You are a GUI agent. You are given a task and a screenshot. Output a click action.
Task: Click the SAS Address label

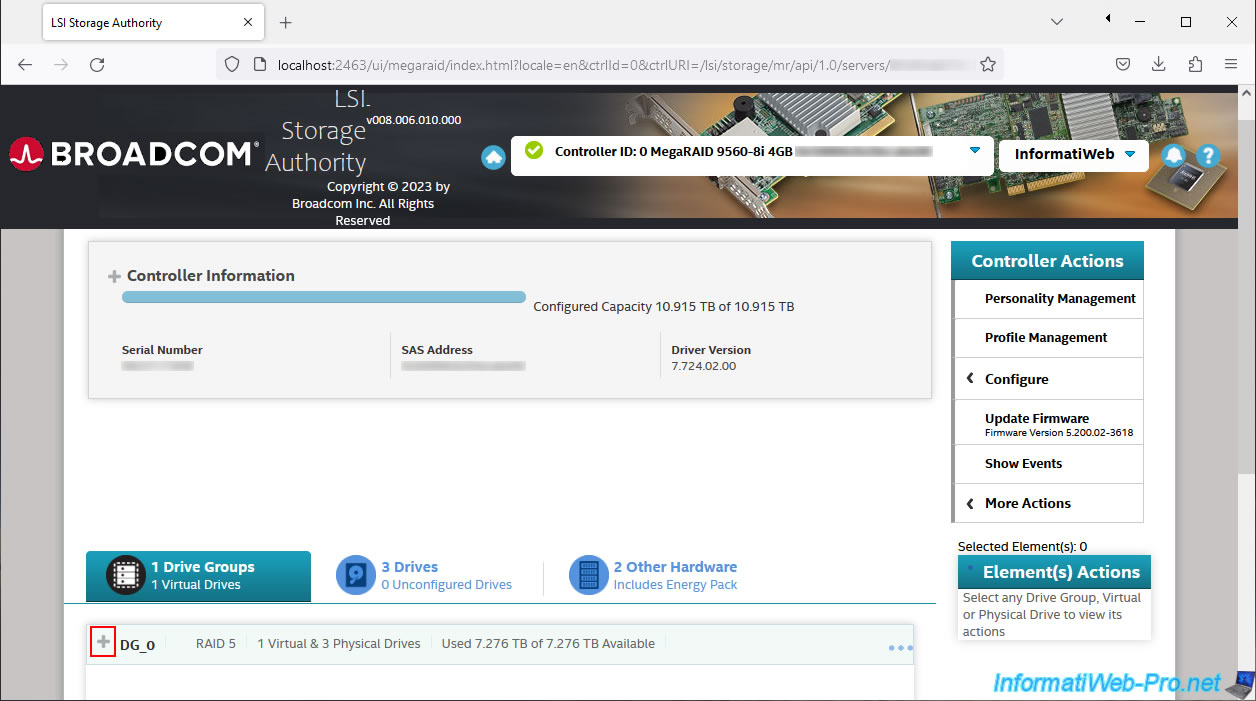[x=437, y=350]
